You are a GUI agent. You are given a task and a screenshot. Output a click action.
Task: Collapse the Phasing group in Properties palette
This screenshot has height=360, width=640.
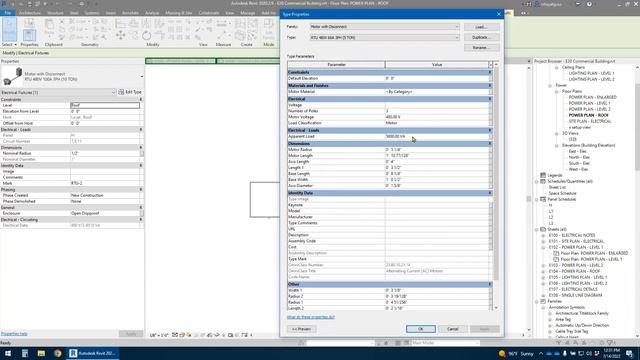coord(141,190)
